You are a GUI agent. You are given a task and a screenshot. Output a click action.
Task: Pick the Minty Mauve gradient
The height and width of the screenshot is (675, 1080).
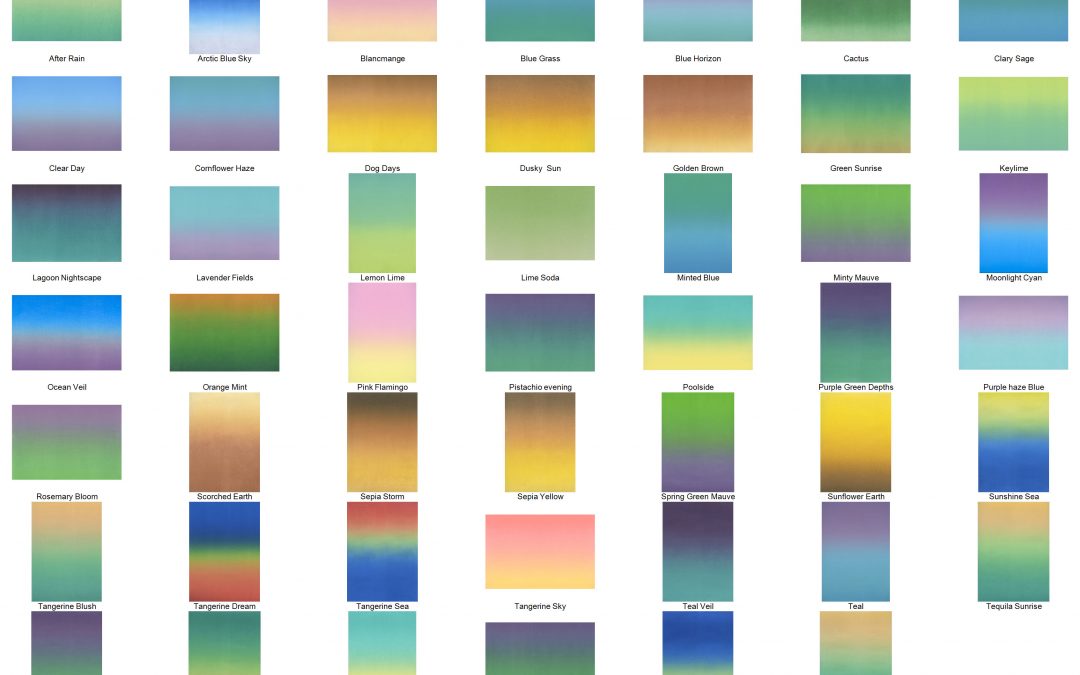[x=855, y=222]
